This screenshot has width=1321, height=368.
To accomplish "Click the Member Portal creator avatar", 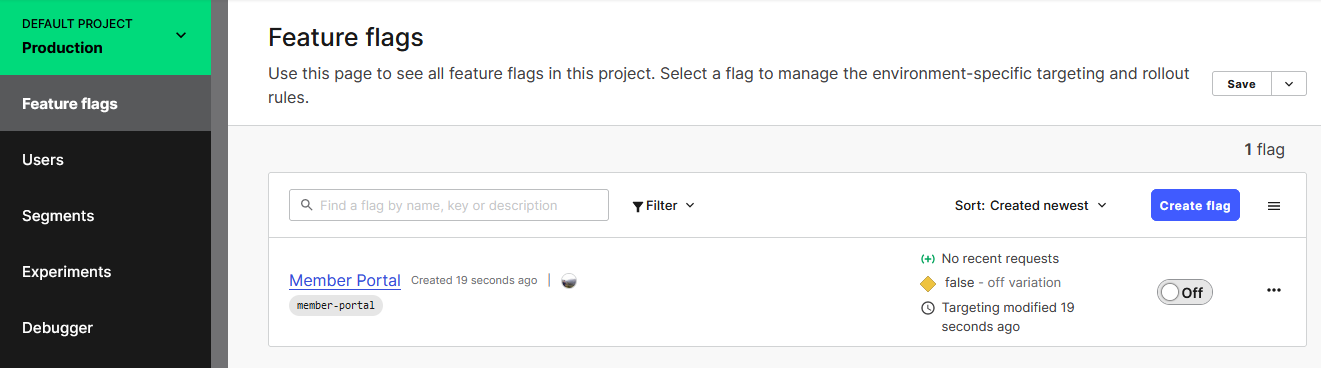I will (x=568, y=281).
